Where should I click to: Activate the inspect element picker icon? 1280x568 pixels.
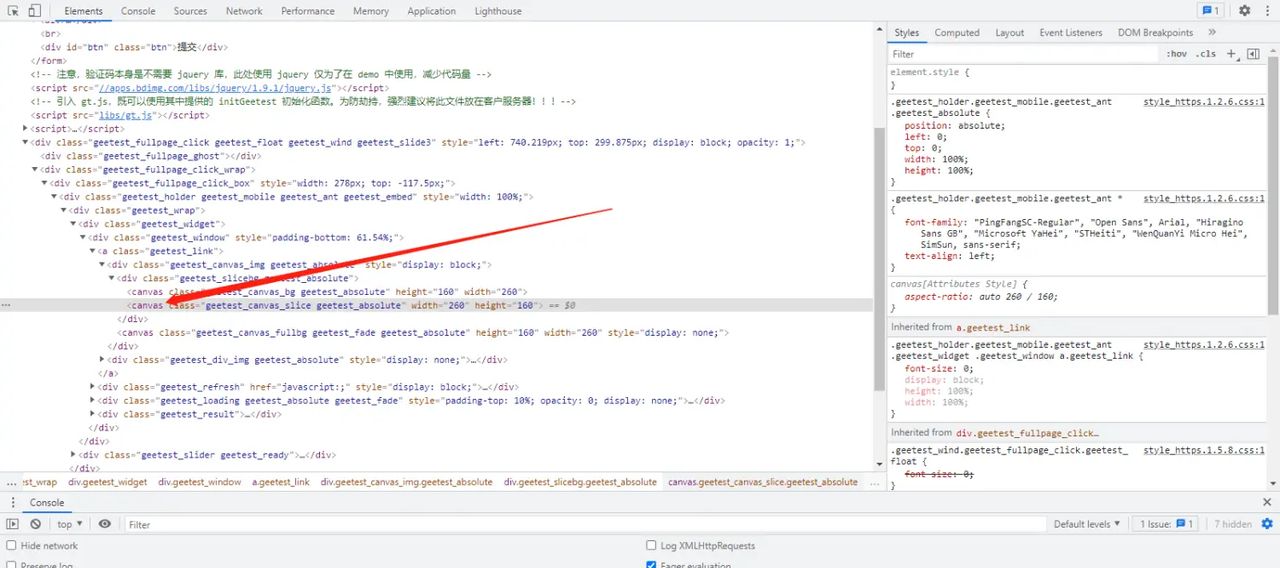(x=13, y=11)
